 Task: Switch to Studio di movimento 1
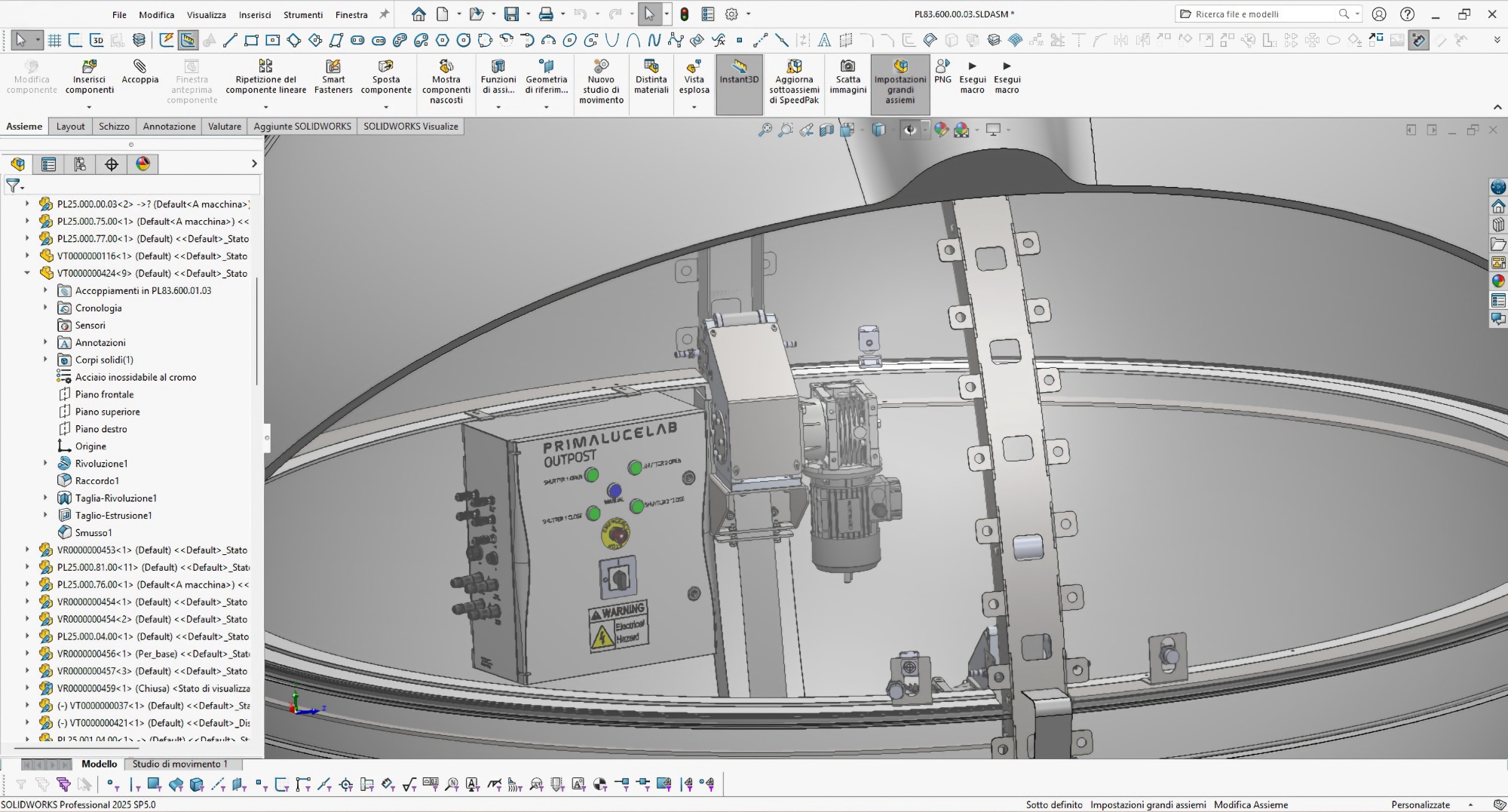179,764
